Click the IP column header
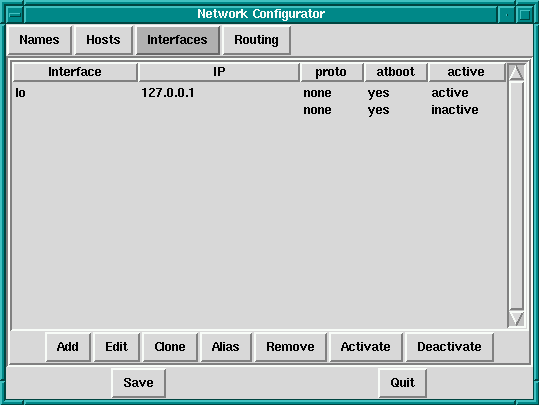This screenshot has height=405, width=539. pos(219,72)
